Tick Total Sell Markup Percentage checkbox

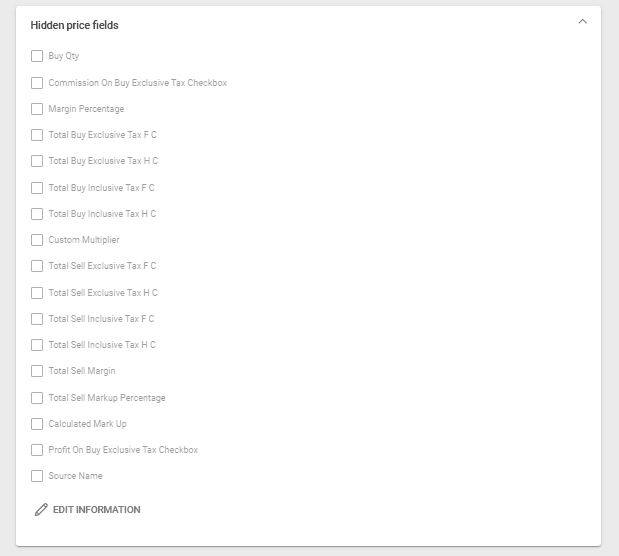tap(37, 398)
